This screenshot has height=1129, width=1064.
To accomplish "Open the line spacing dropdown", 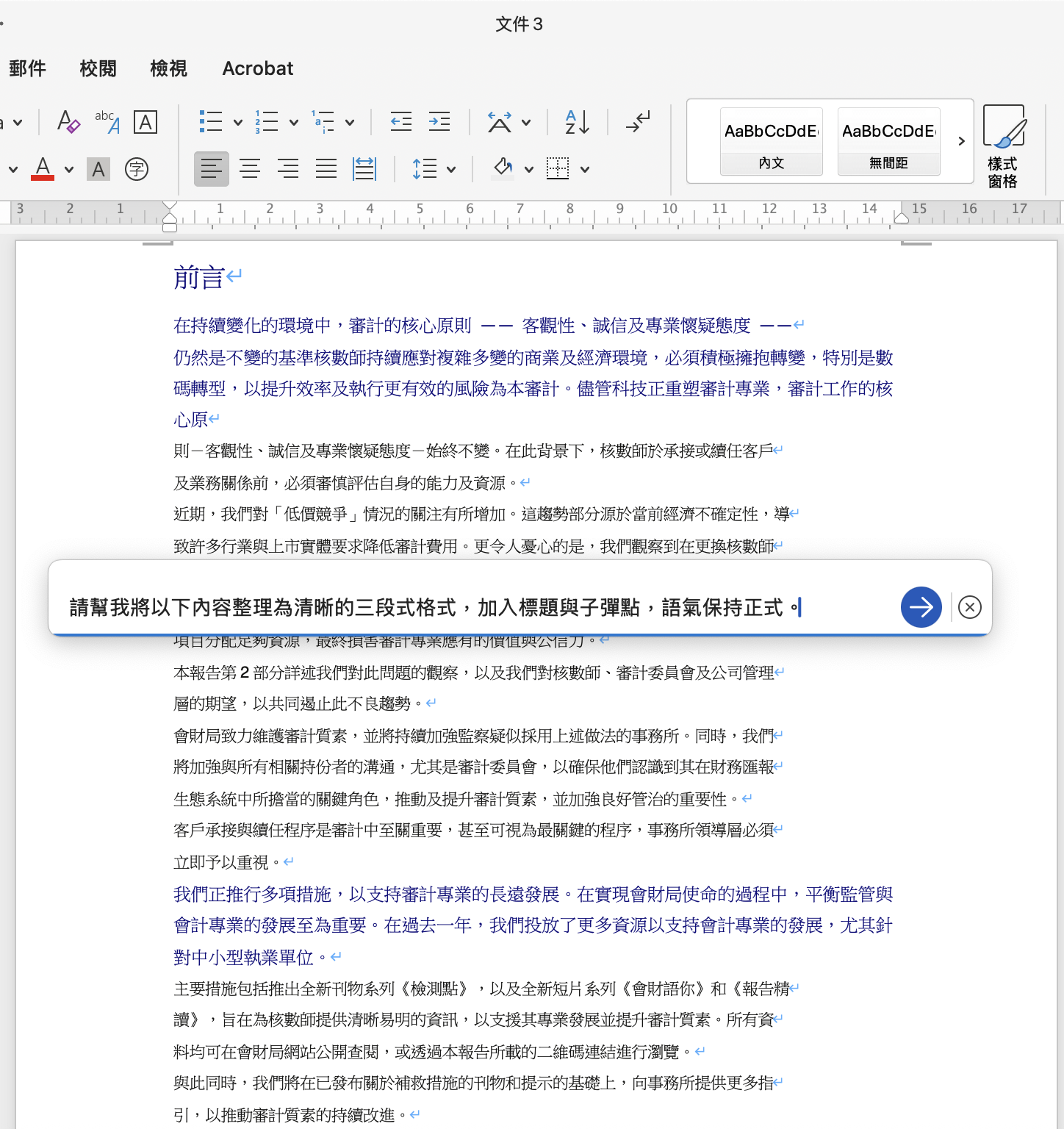I will (451, 170).
